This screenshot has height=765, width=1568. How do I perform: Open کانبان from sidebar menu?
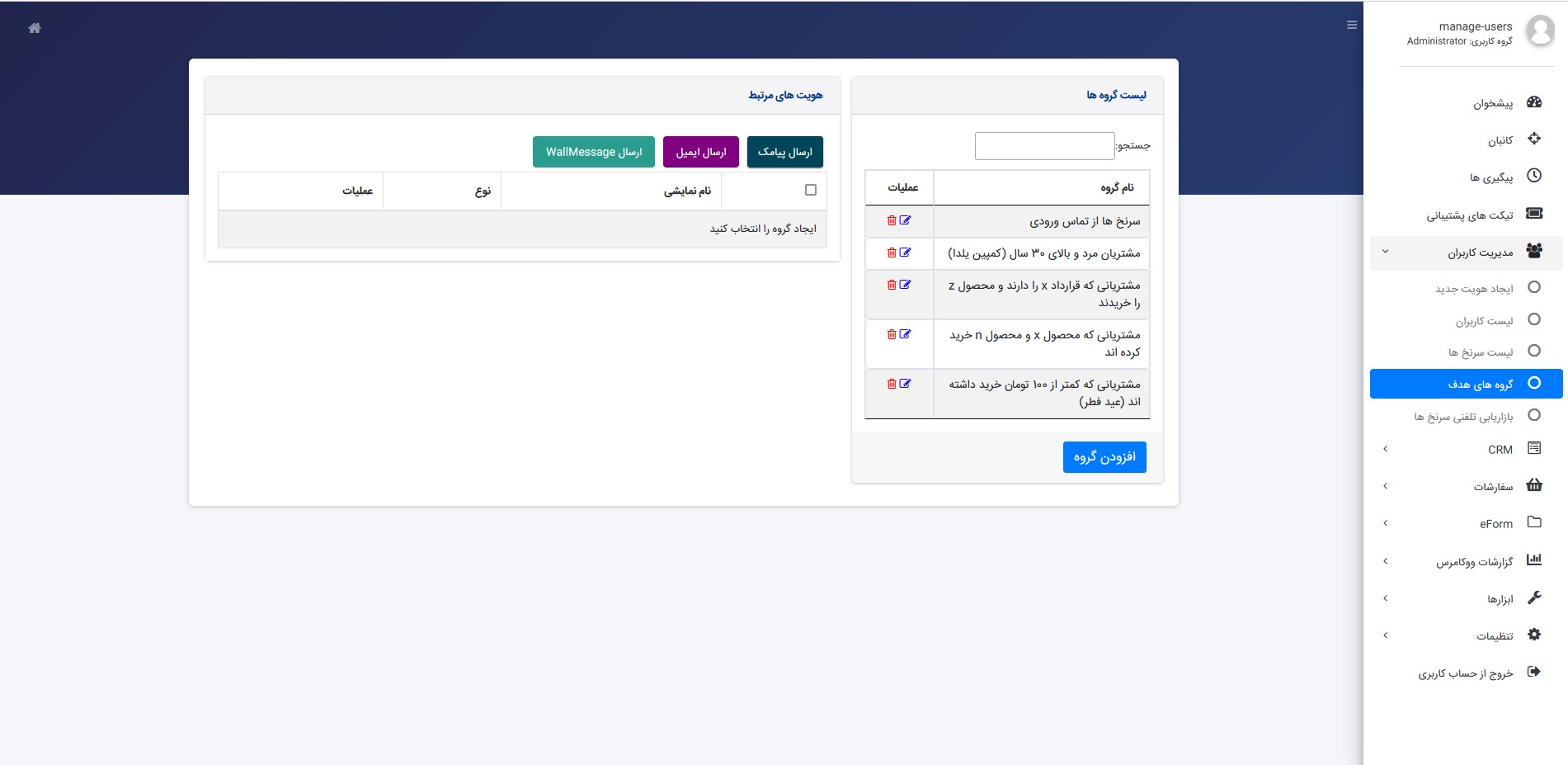(1500, 140)
